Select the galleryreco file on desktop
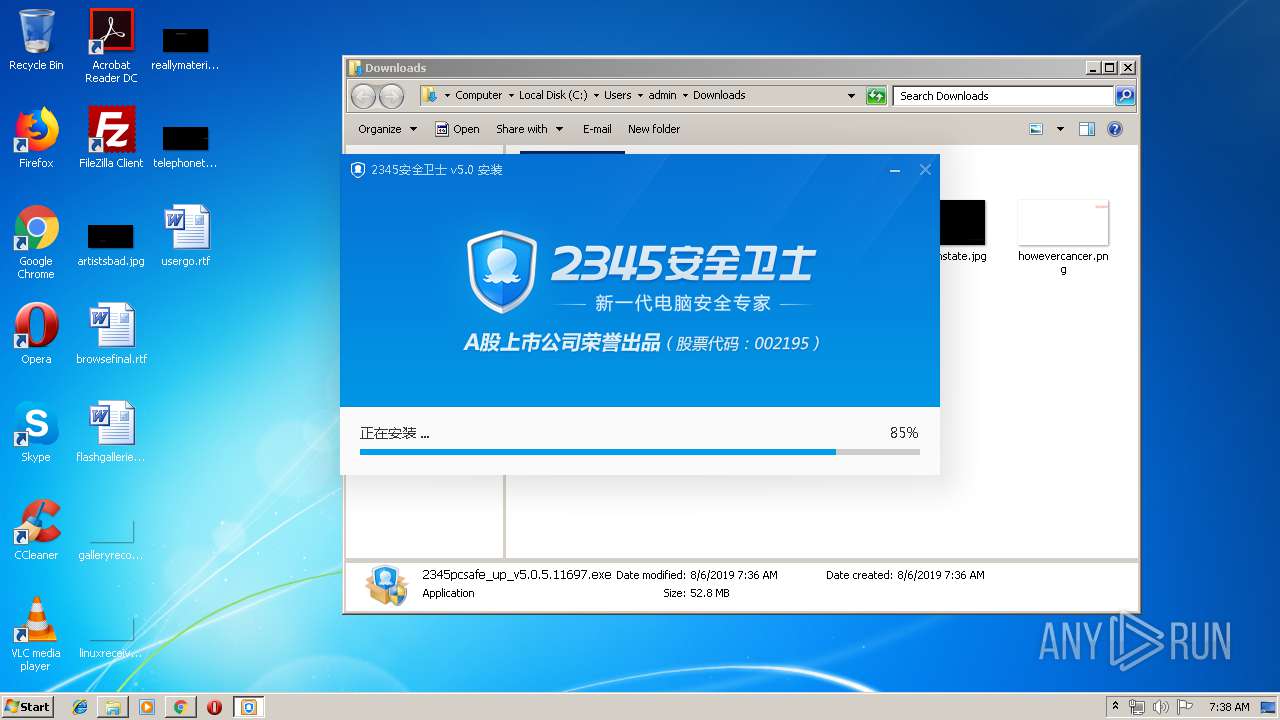The height and width of the screenshot is (720, 1280). (111, 540)
